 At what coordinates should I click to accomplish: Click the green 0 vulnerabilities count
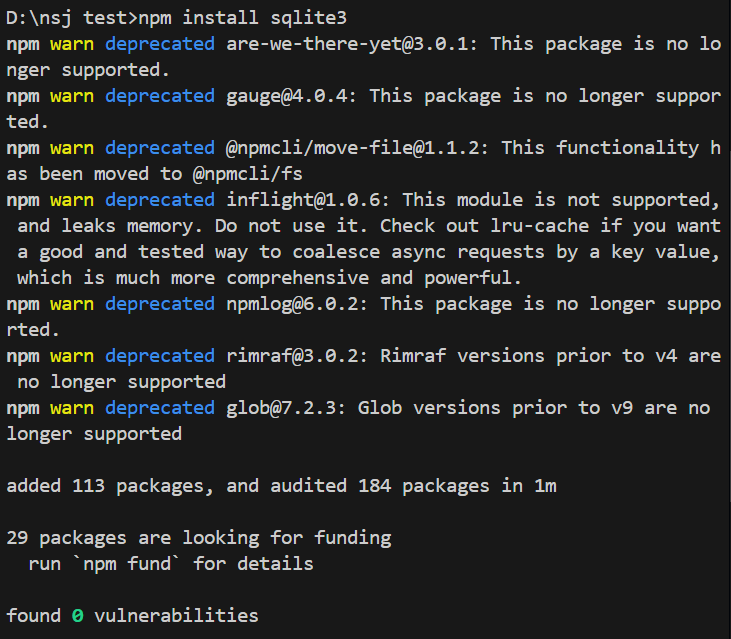click(x=77, y=616)
